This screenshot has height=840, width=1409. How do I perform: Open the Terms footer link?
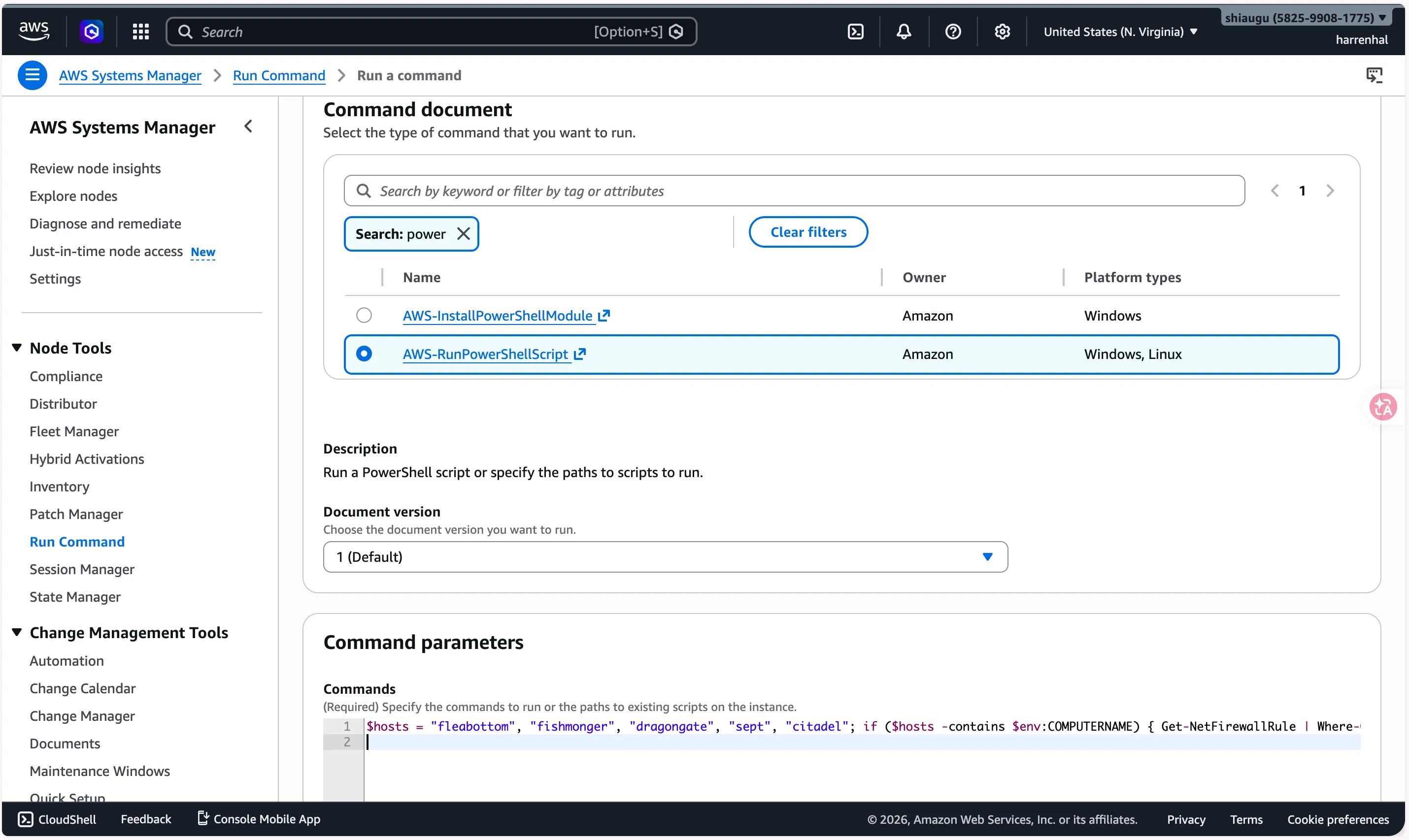(1246, 820)
